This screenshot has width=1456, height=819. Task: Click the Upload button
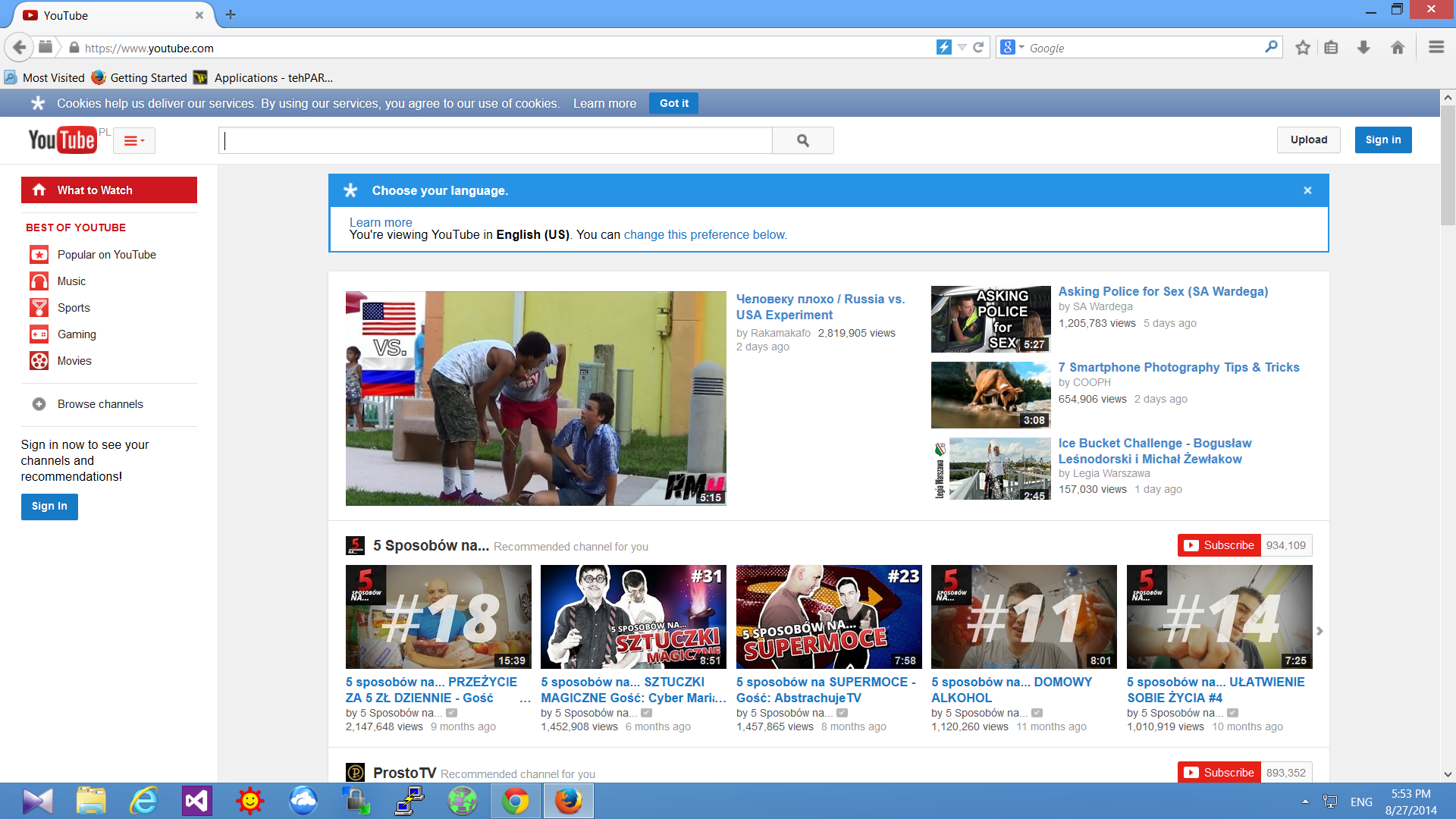[x=1309, y=140]
